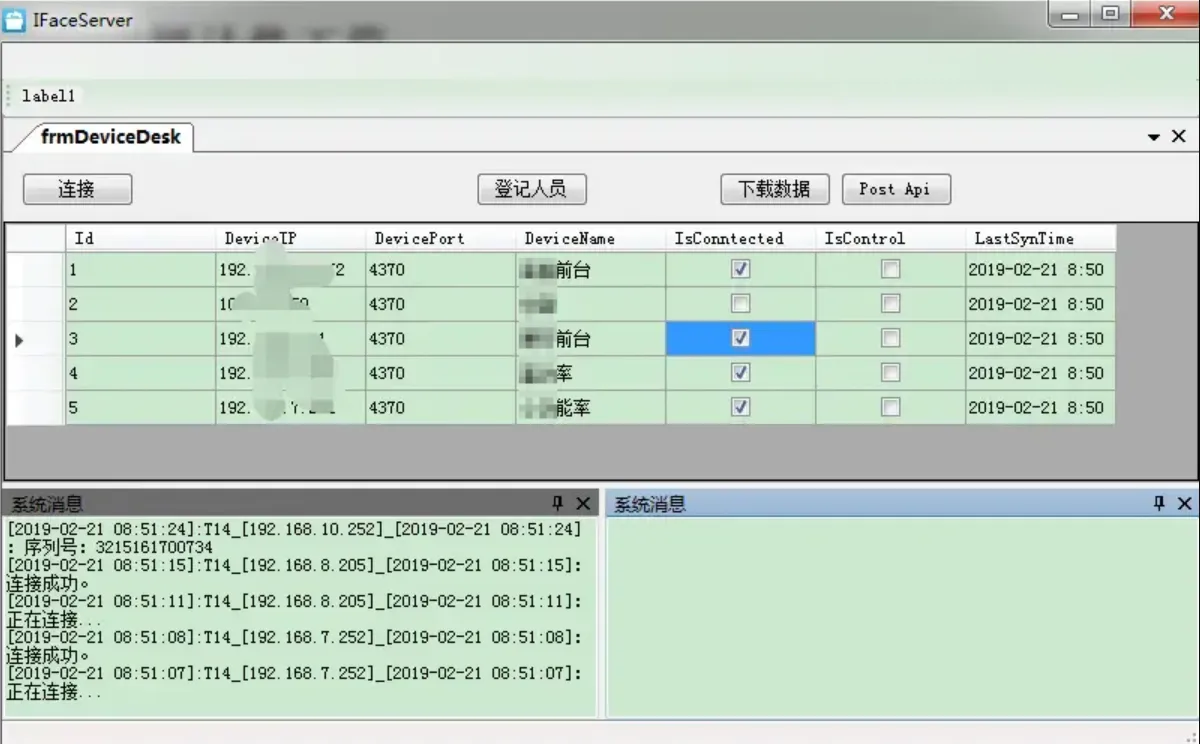Click the IFaceServer app icon in title bar
1200x744 pixels.
point(14,20)
